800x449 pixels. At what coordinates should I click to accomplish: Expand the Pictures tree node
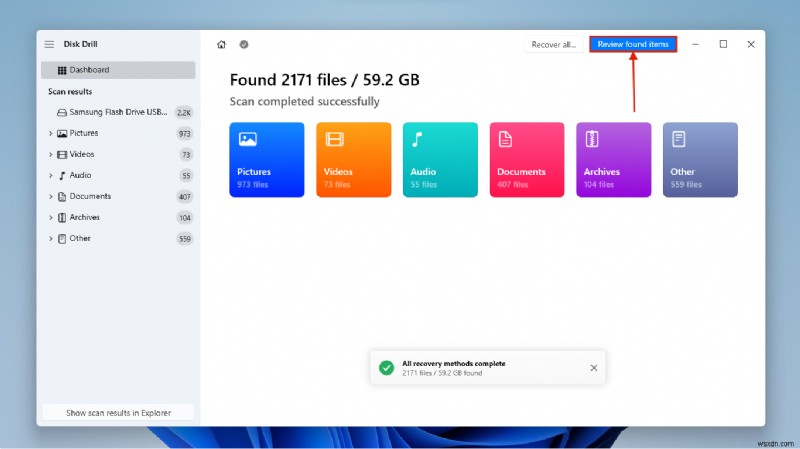pos(51,133)
